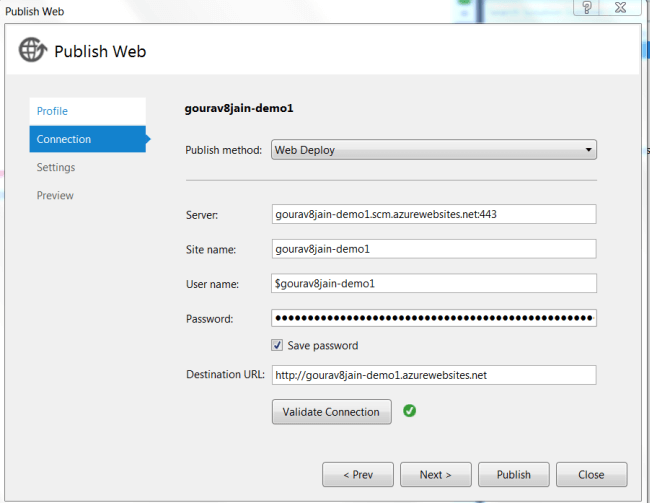The image size is (650, 503).
Task: Click the User name label
Action: point(212,284)
